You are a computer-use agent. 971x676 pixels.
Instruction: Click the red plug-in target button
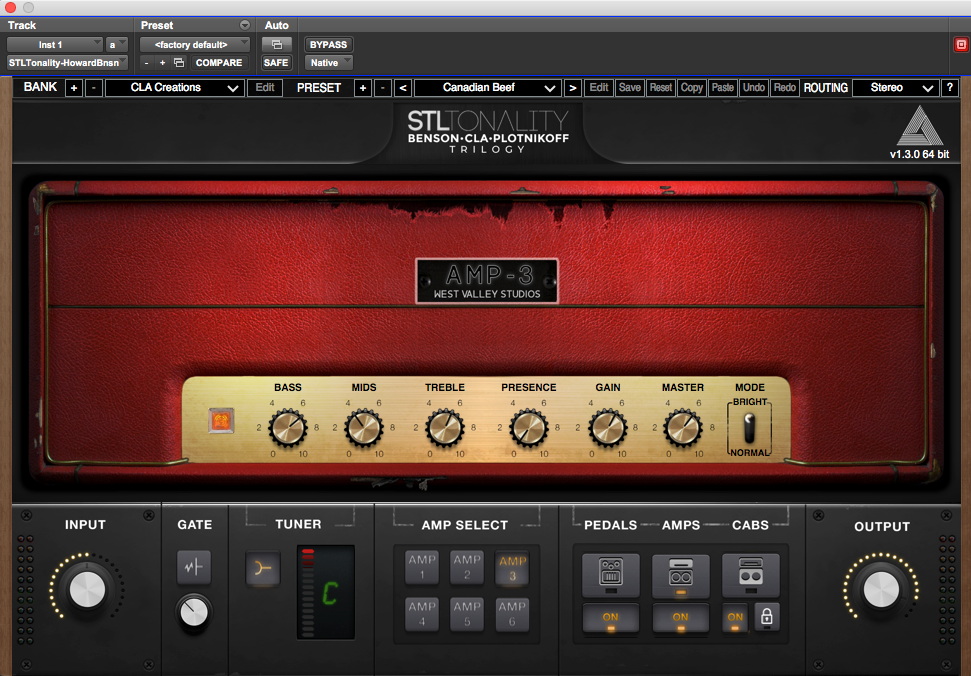pyautogui.click(x=960, y=45)
